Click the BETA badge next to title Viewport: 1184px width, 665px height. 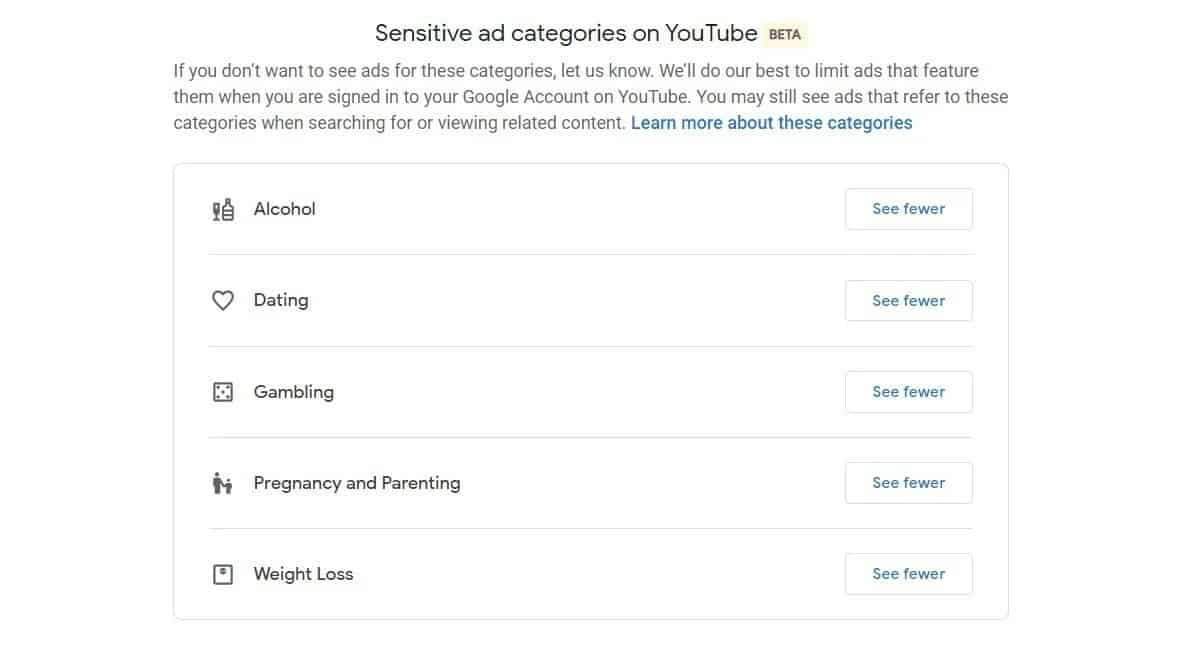785,34
